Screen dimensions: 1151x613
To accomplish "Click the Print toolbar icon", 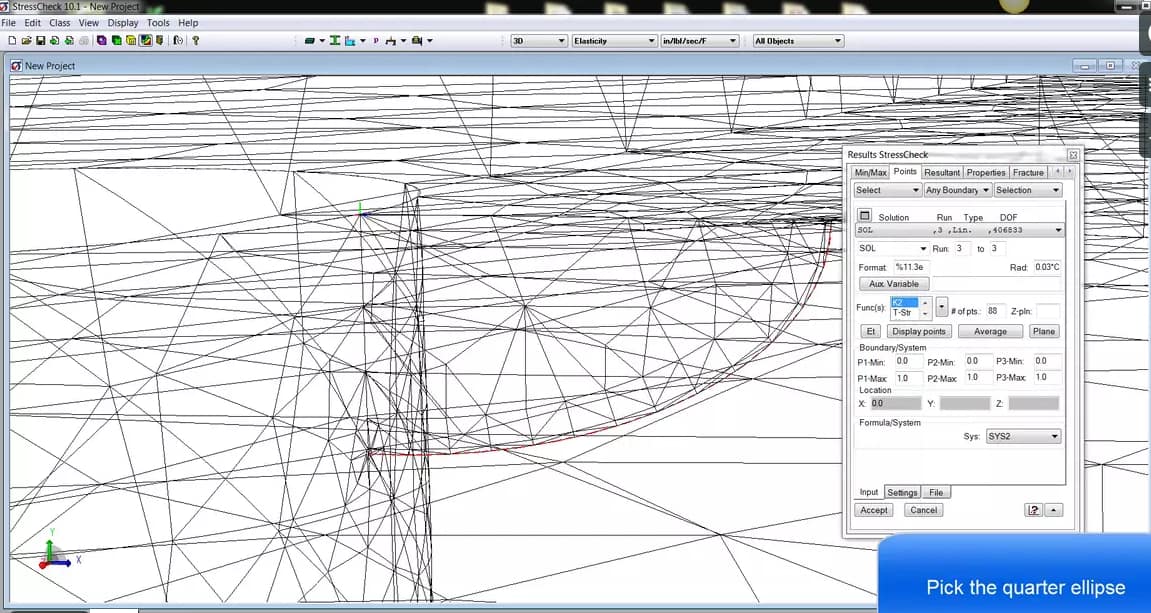I will click(83, 40).
